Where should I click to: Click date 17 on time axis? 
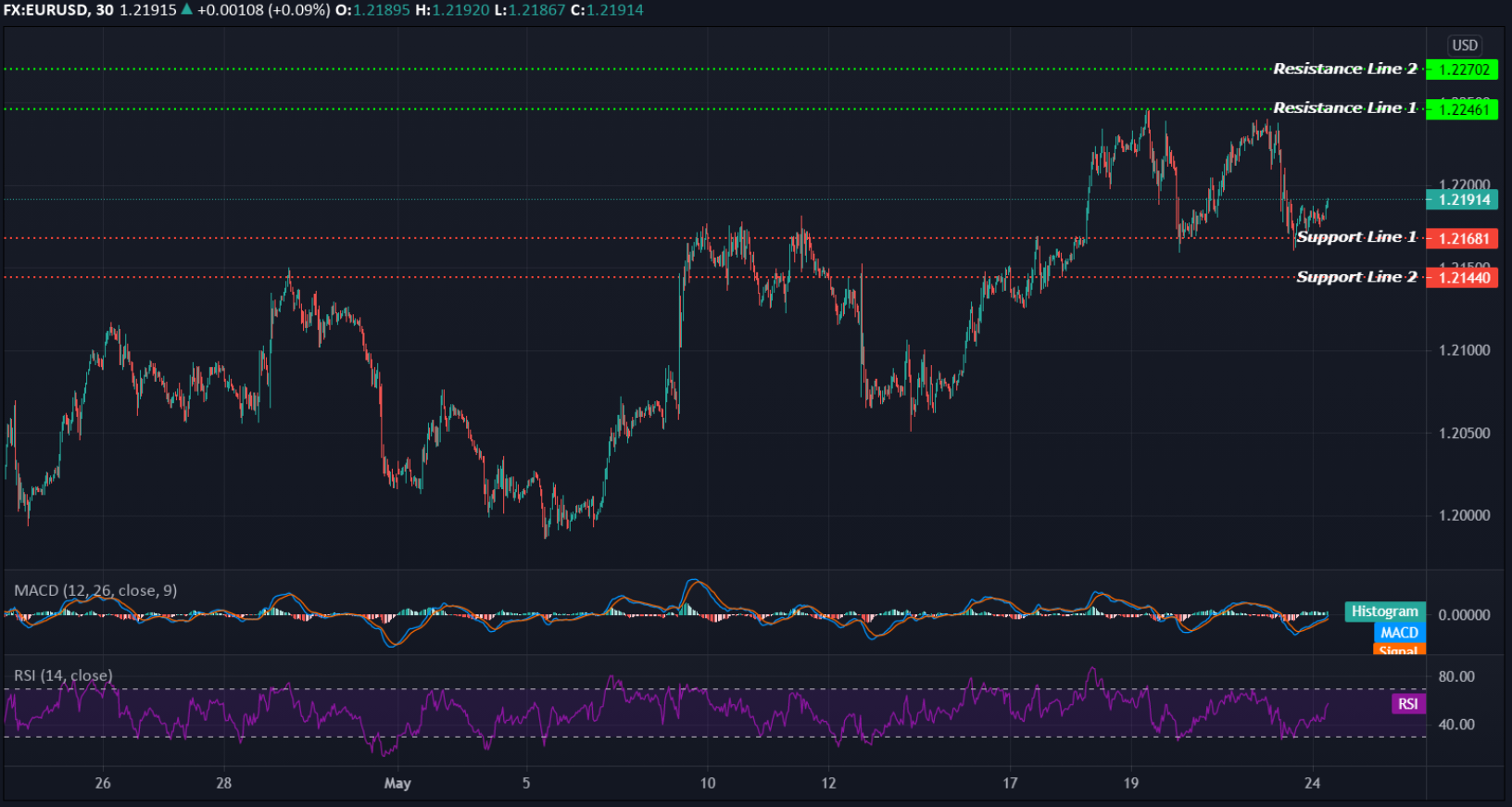pyautogui.click(x=1010, y=783)
